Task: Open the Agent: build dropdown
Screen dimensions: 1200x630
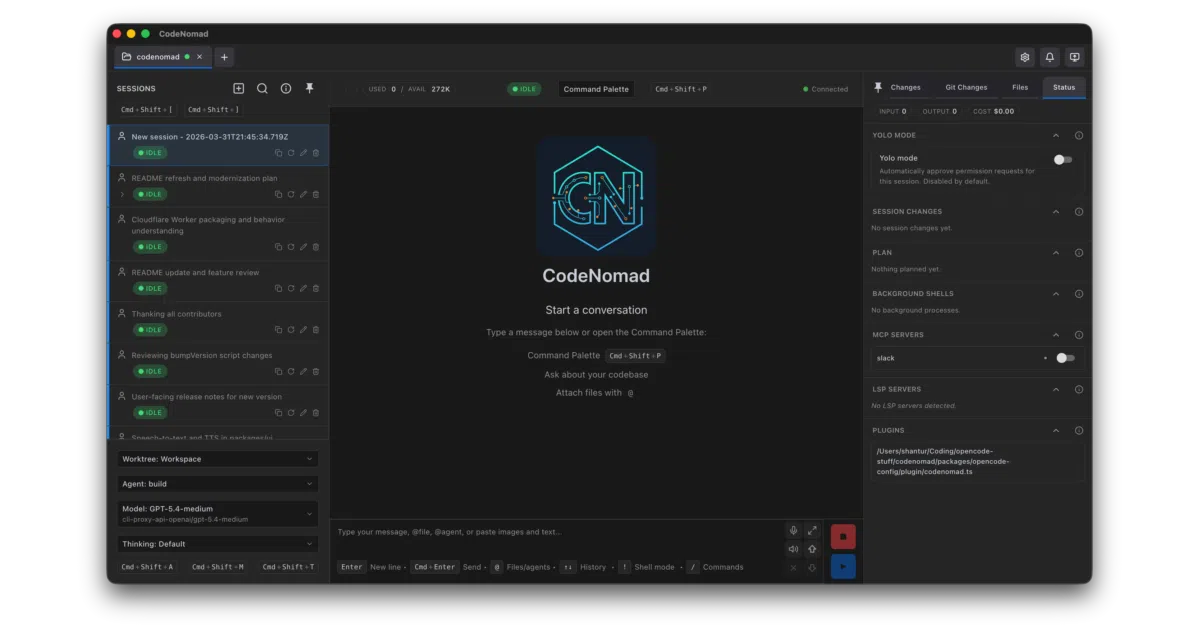Action: pyautogui.click(x=217, y=484)
